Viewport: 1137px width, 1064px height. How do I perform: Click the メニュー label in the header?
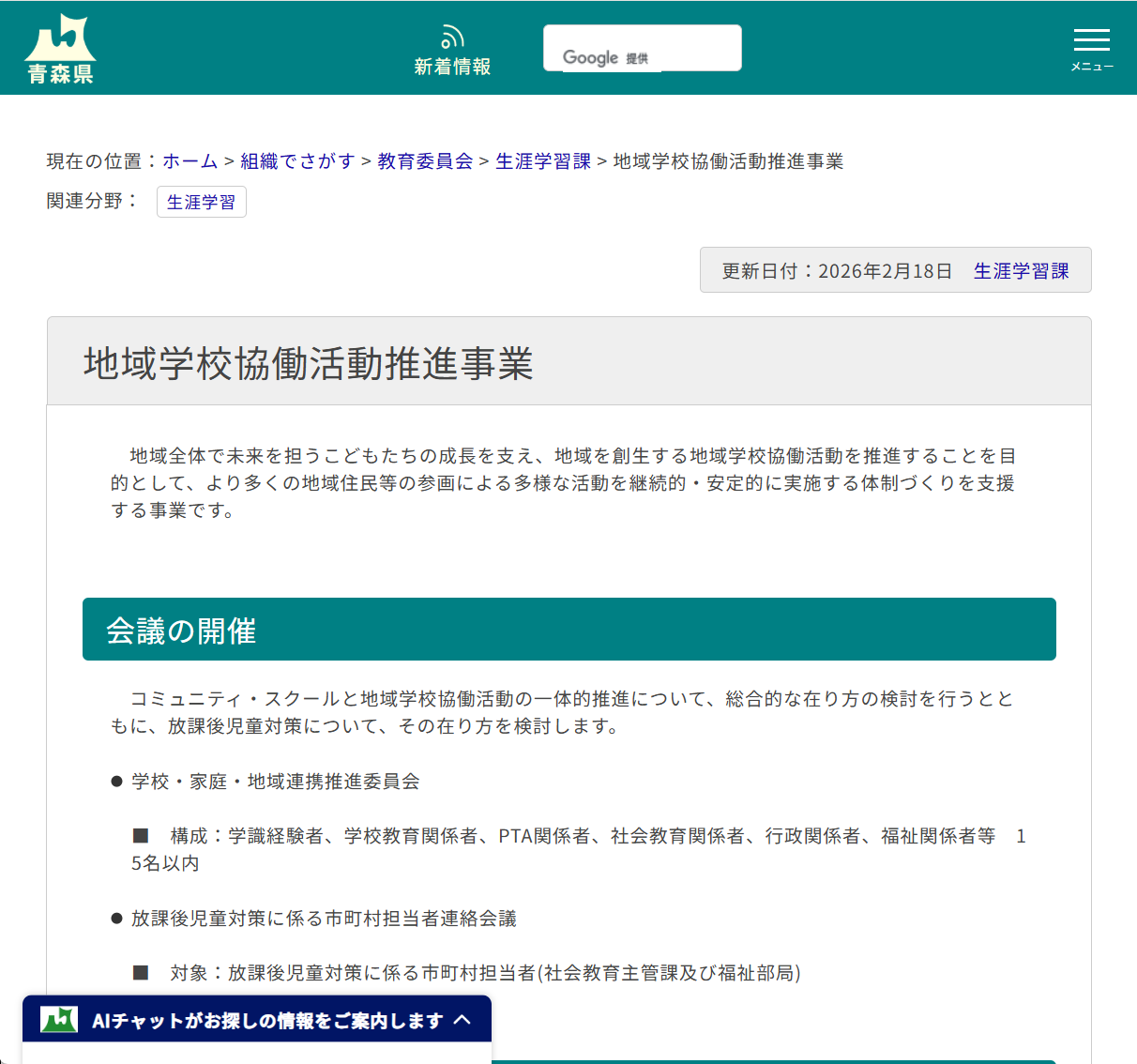1091,66
